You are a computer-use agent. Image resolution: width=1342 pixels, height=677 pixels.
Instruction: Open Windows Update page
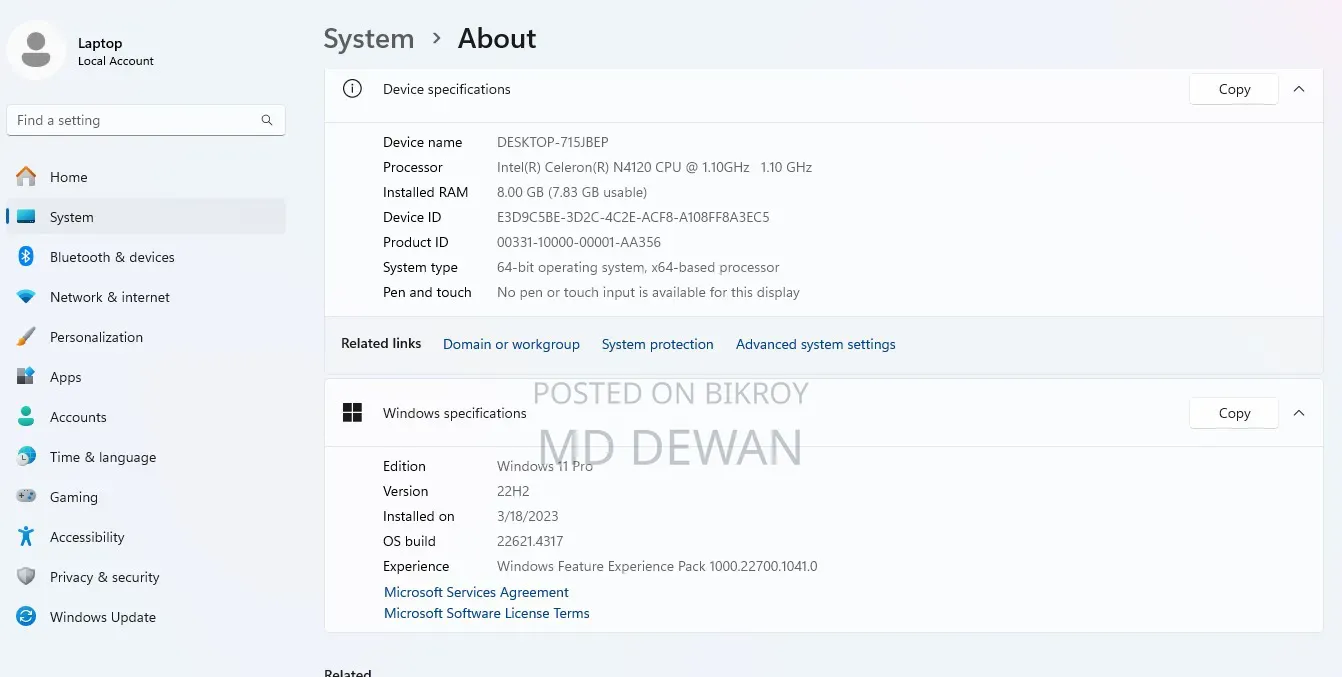[x=146, y=617]
